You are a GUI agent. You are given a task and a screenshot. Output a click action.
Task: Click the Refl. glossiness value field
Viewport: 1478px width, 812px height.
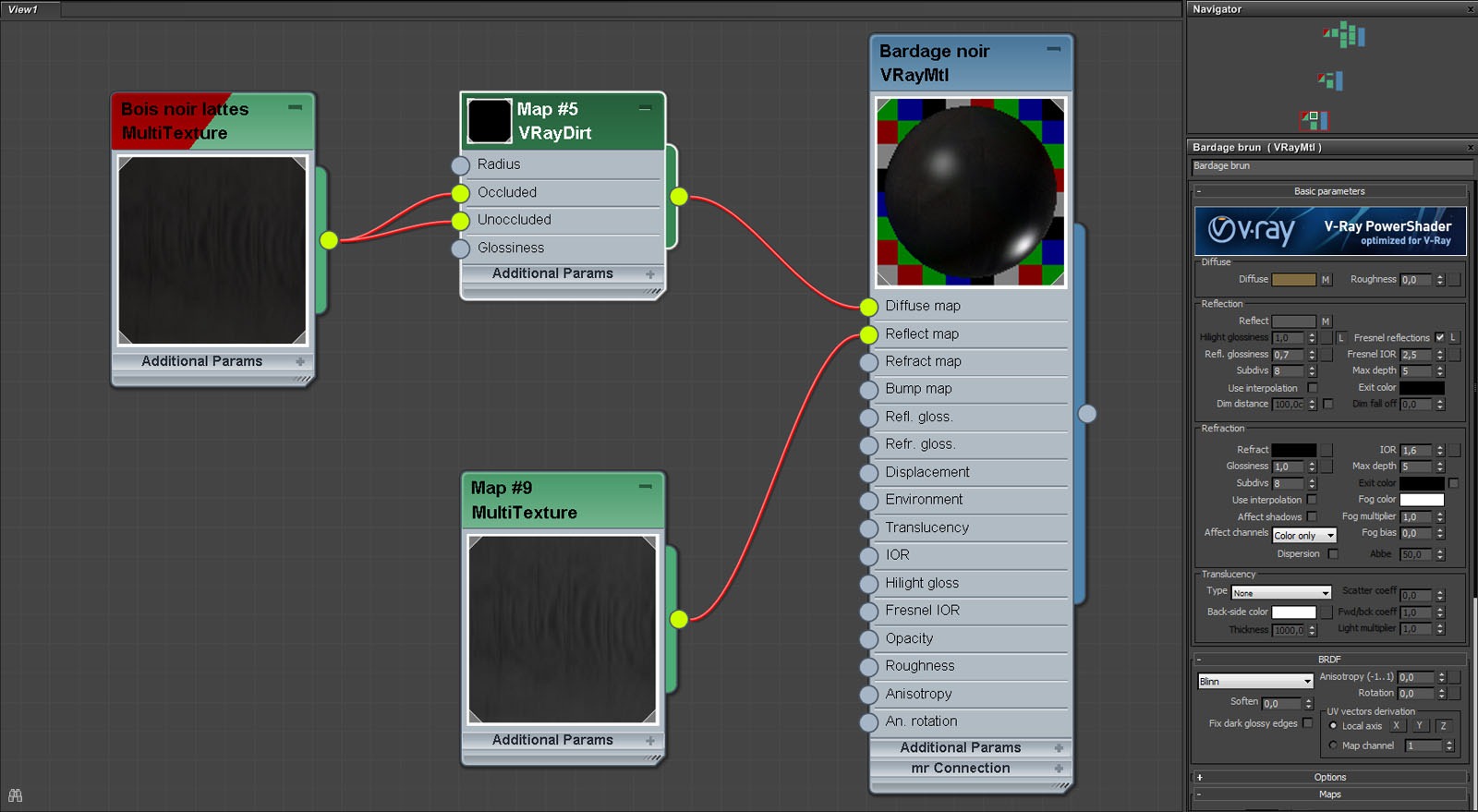[1288, 355]
